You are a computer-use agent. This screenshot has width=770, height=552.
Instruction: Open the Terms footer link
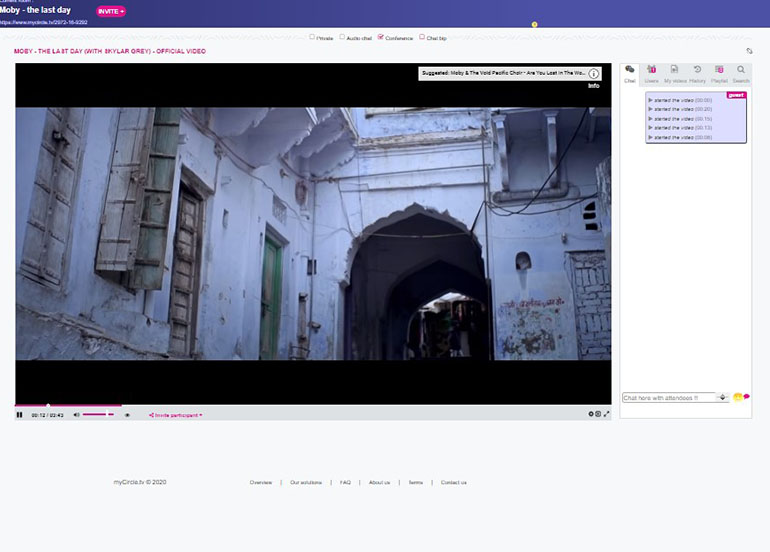416,483
